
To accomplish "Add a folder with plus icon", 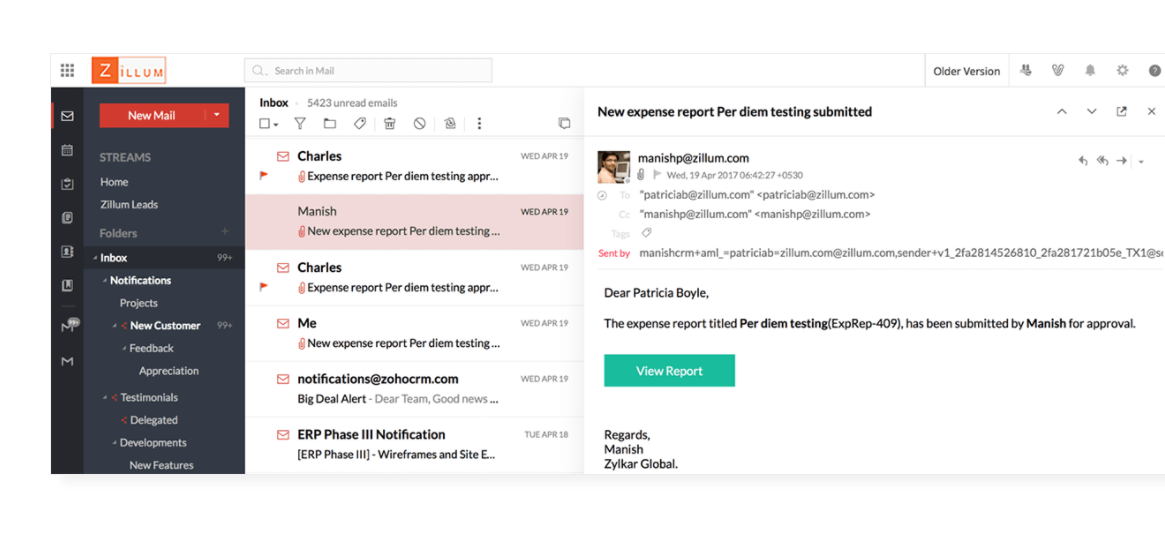I will tap(225, 232).
